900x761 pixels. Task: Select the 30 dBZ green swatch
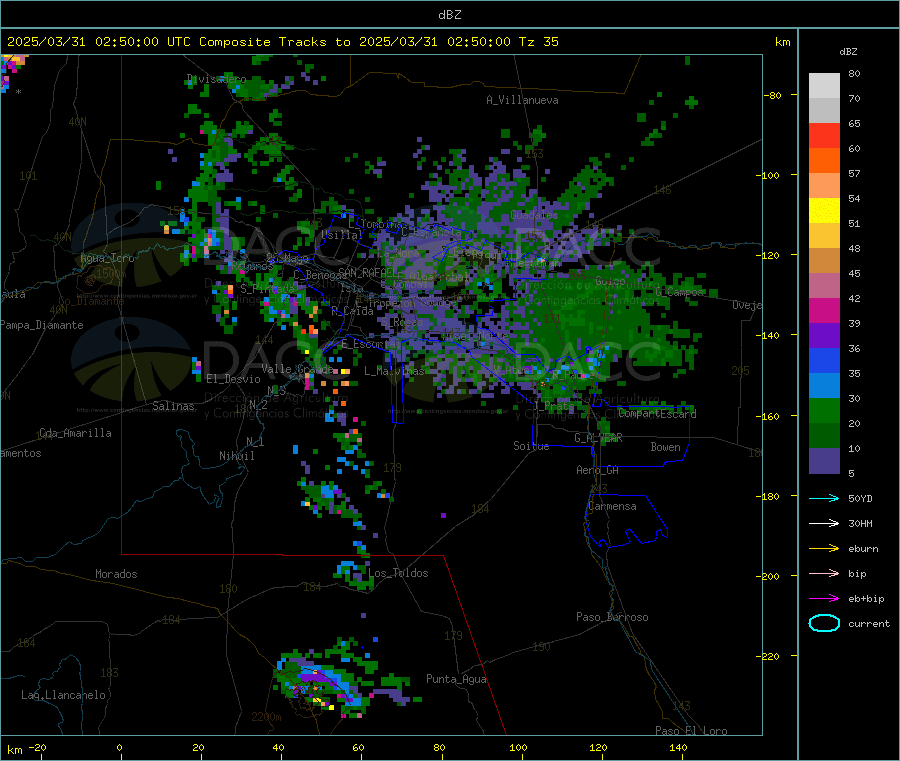pos(824,410)
